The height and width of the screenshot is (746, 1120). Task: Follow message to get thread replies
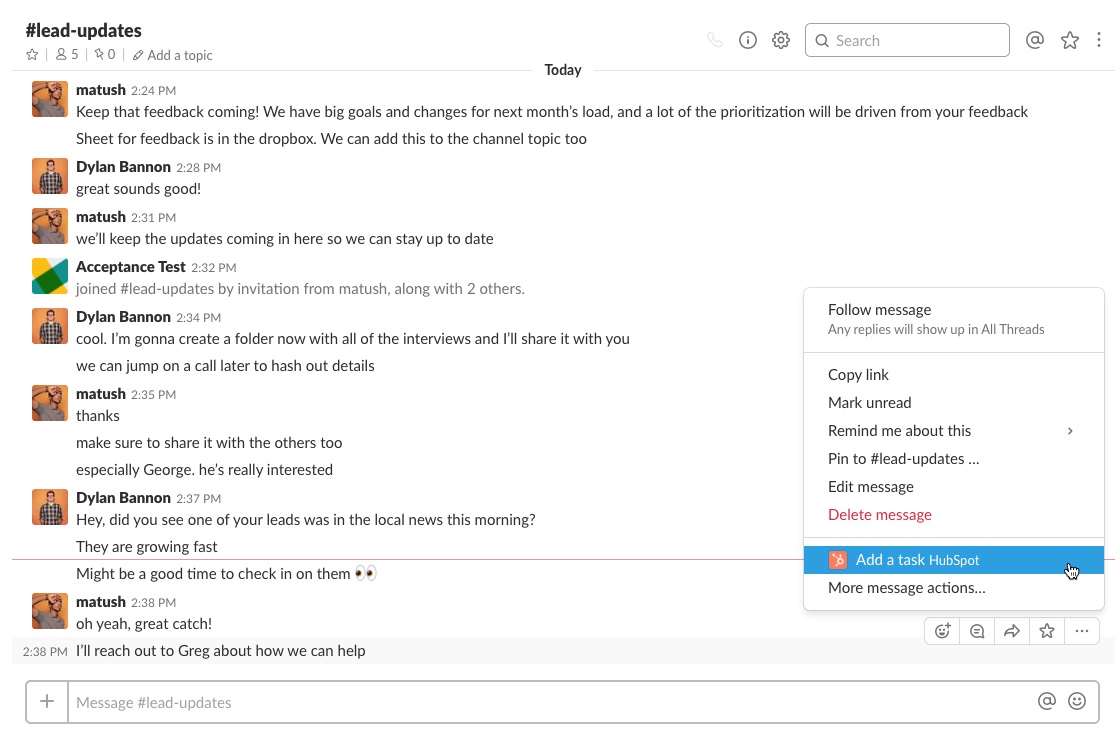[x=879, y=310]
